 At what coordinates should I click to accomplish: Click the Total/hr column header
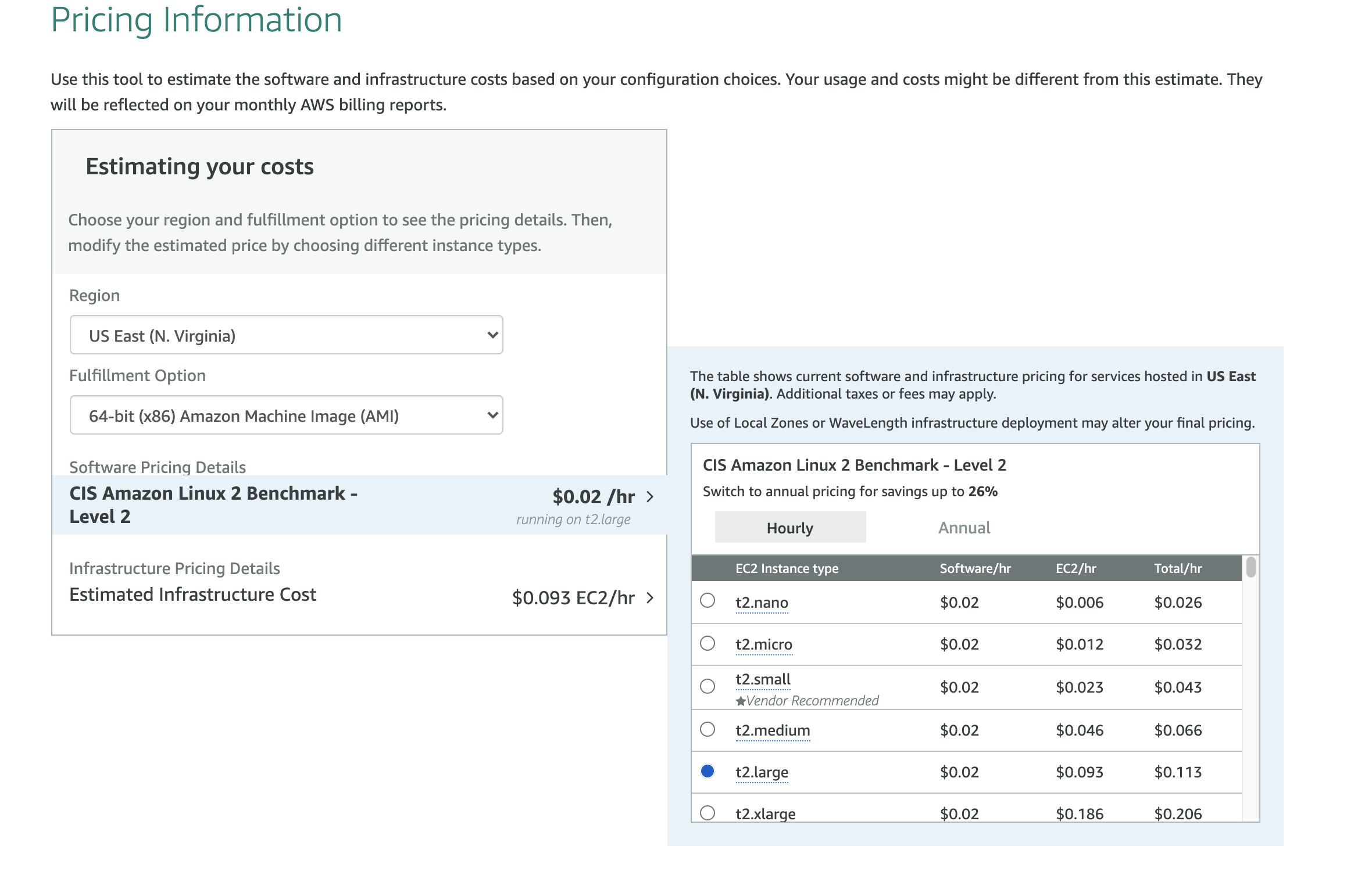1178,568
